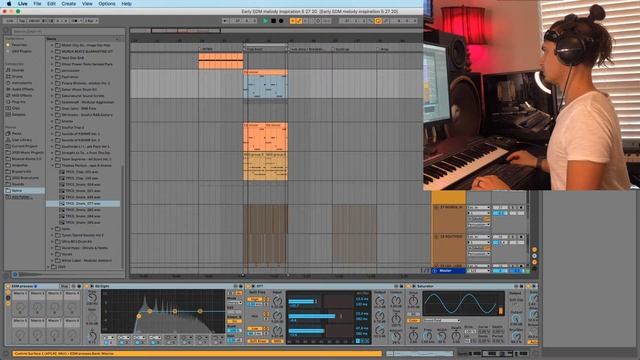Image resolution: width=640 pixels, height=360 pixels.
Task: Open the Options menu
Action: [x=107, y=4]
